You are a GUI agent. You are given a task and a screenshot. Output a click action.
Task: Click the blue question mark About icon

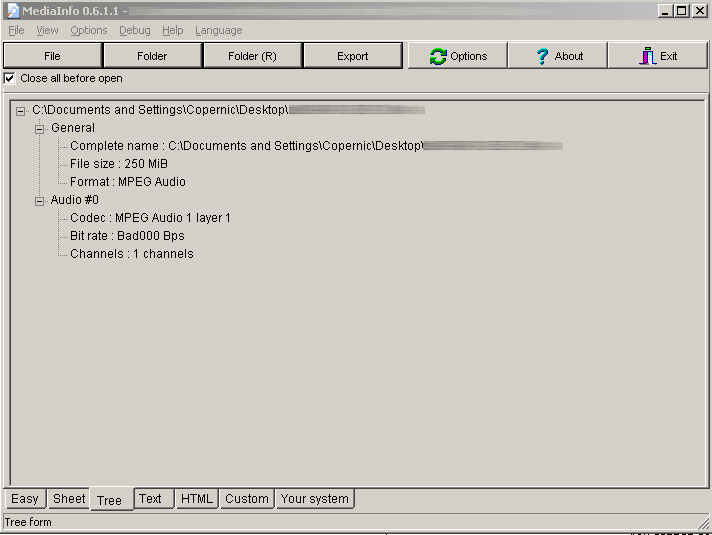[x=542, y=56]
